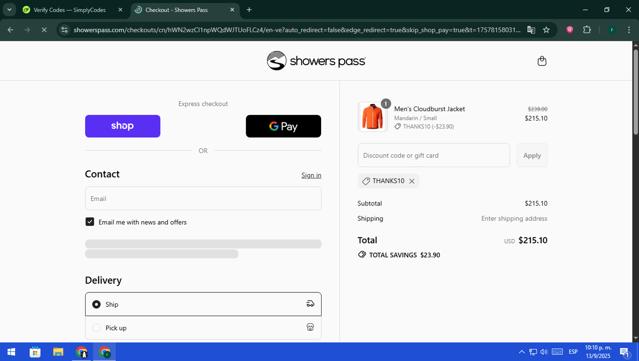639x361 pixels.
Task: Go forward to the next page
Action: (x=27, y=30)
